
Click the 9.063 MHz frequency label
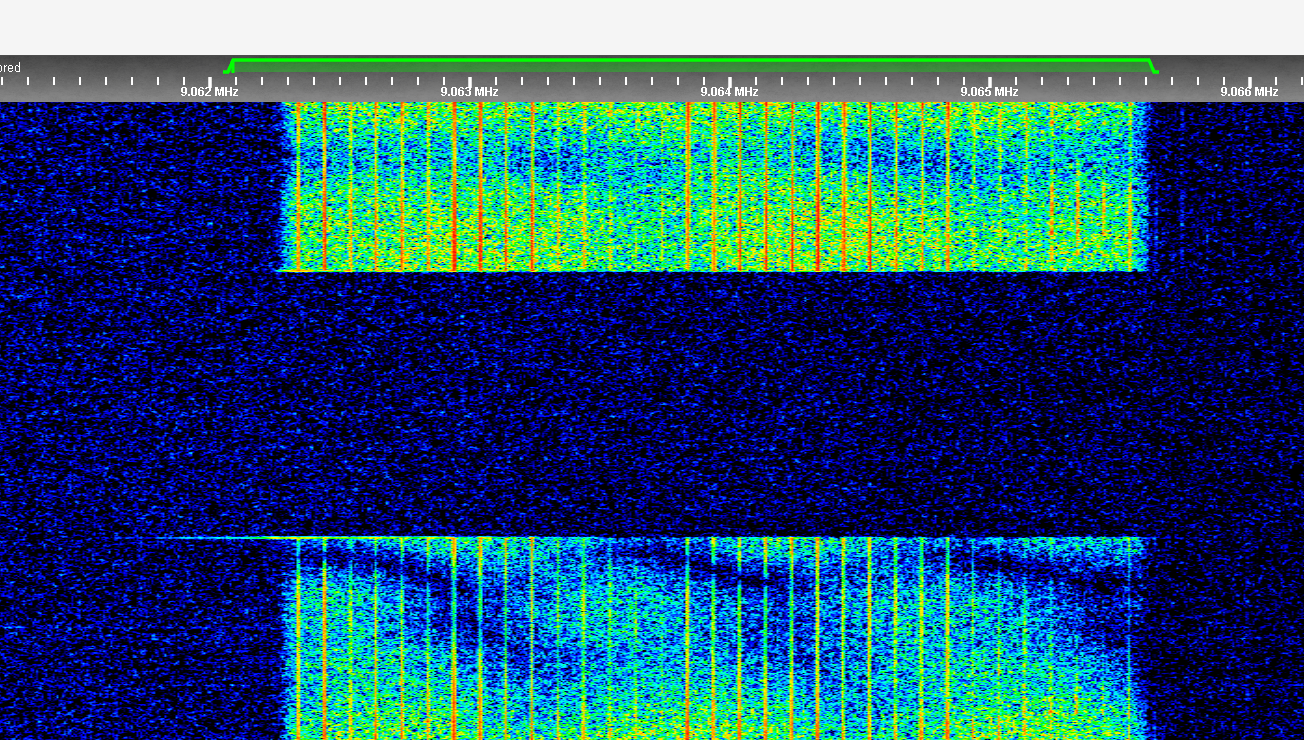pyautogui.click(x=469, y=92)
